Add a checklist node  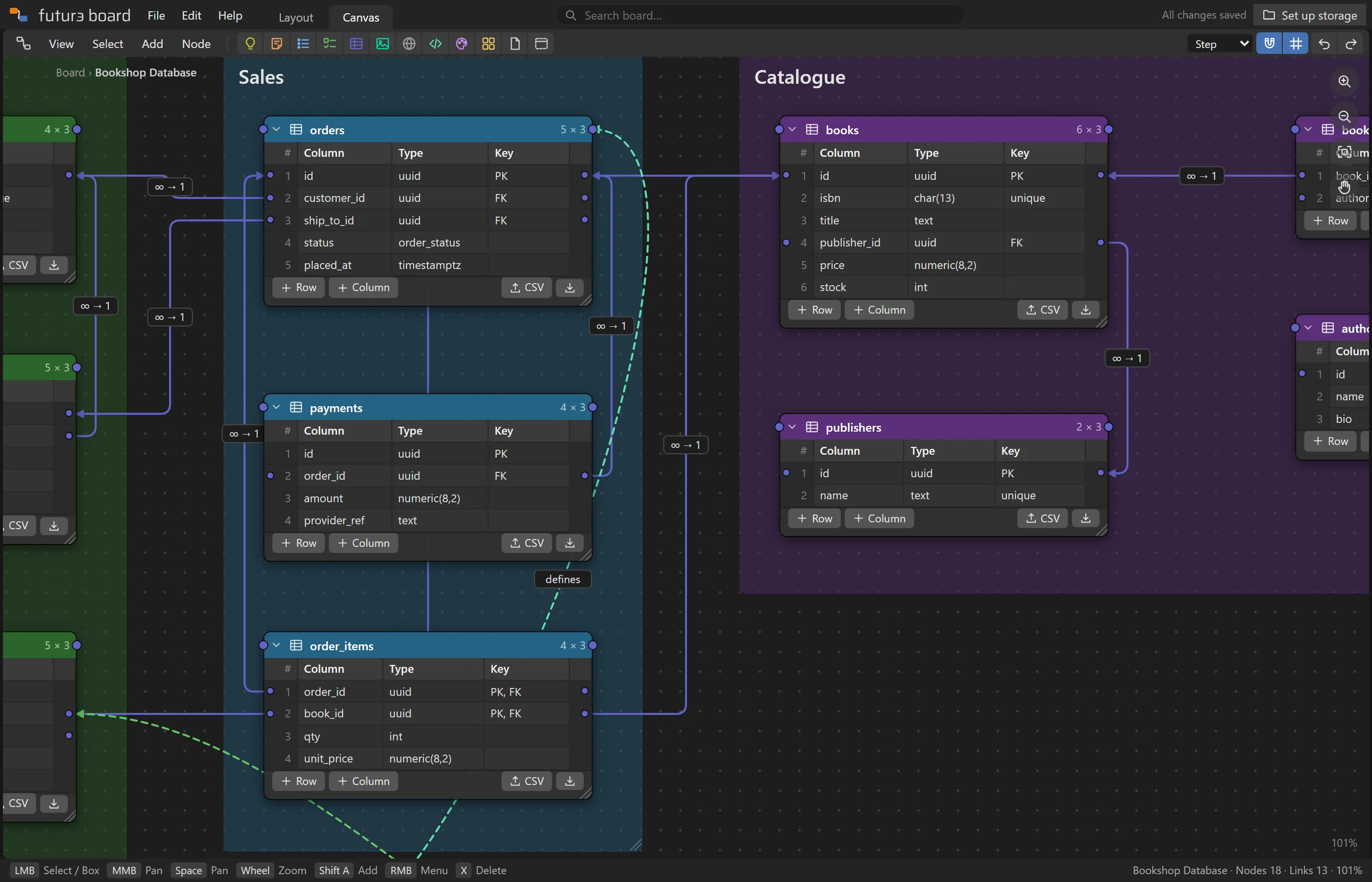(x=329, y=44)
